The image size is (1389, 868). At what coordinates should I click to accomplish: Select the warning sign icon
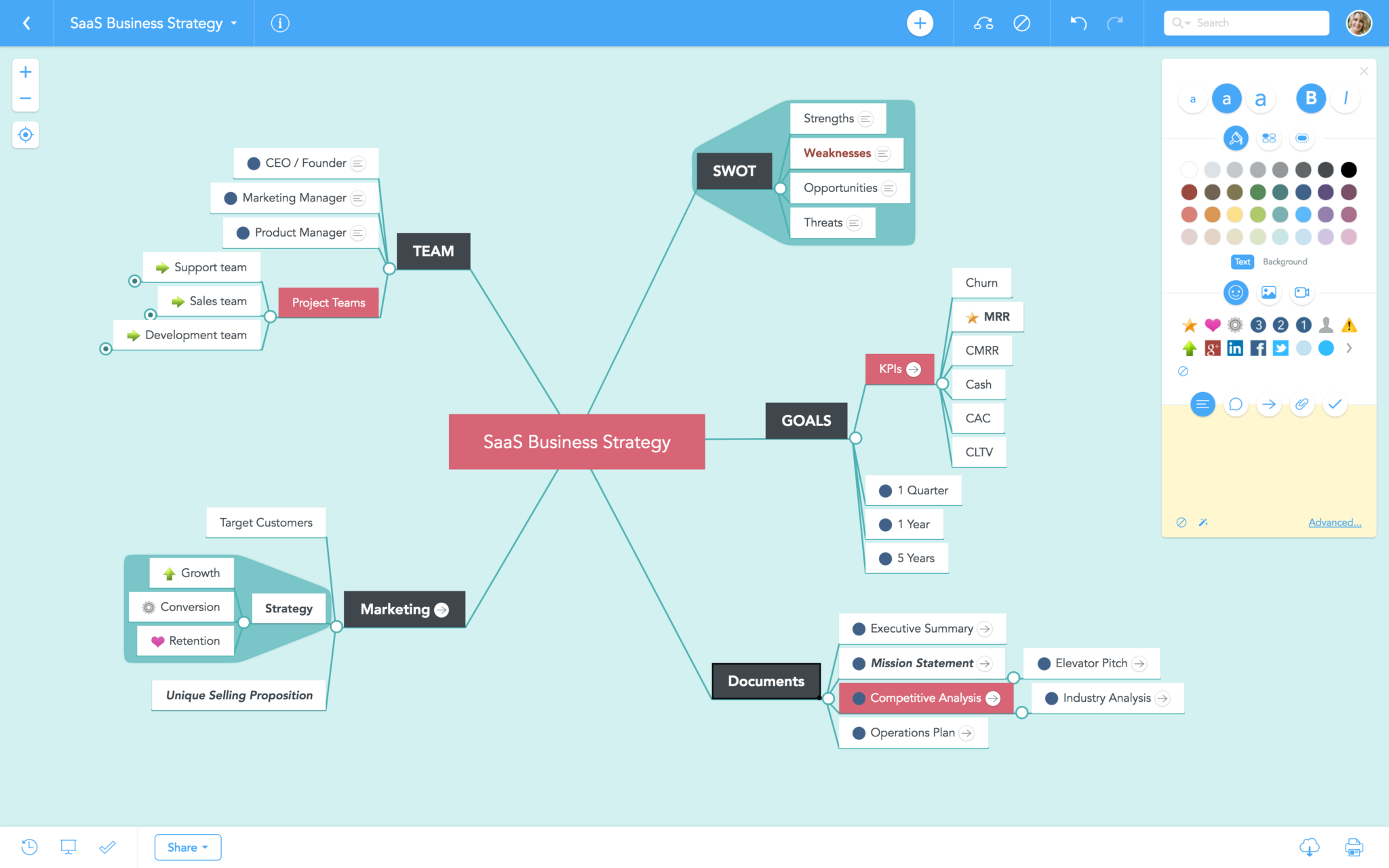coord(1349,325)
